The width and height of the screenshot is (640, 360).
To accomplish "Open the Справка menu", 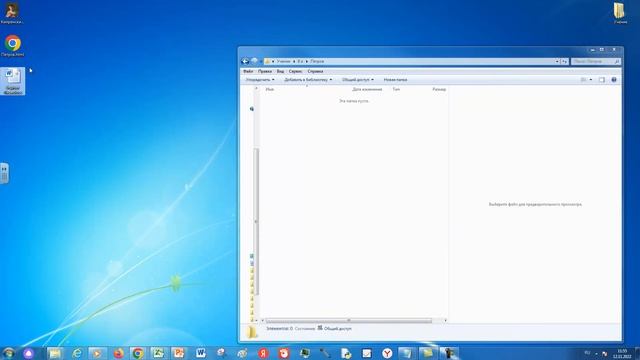I will click(315, 71).
